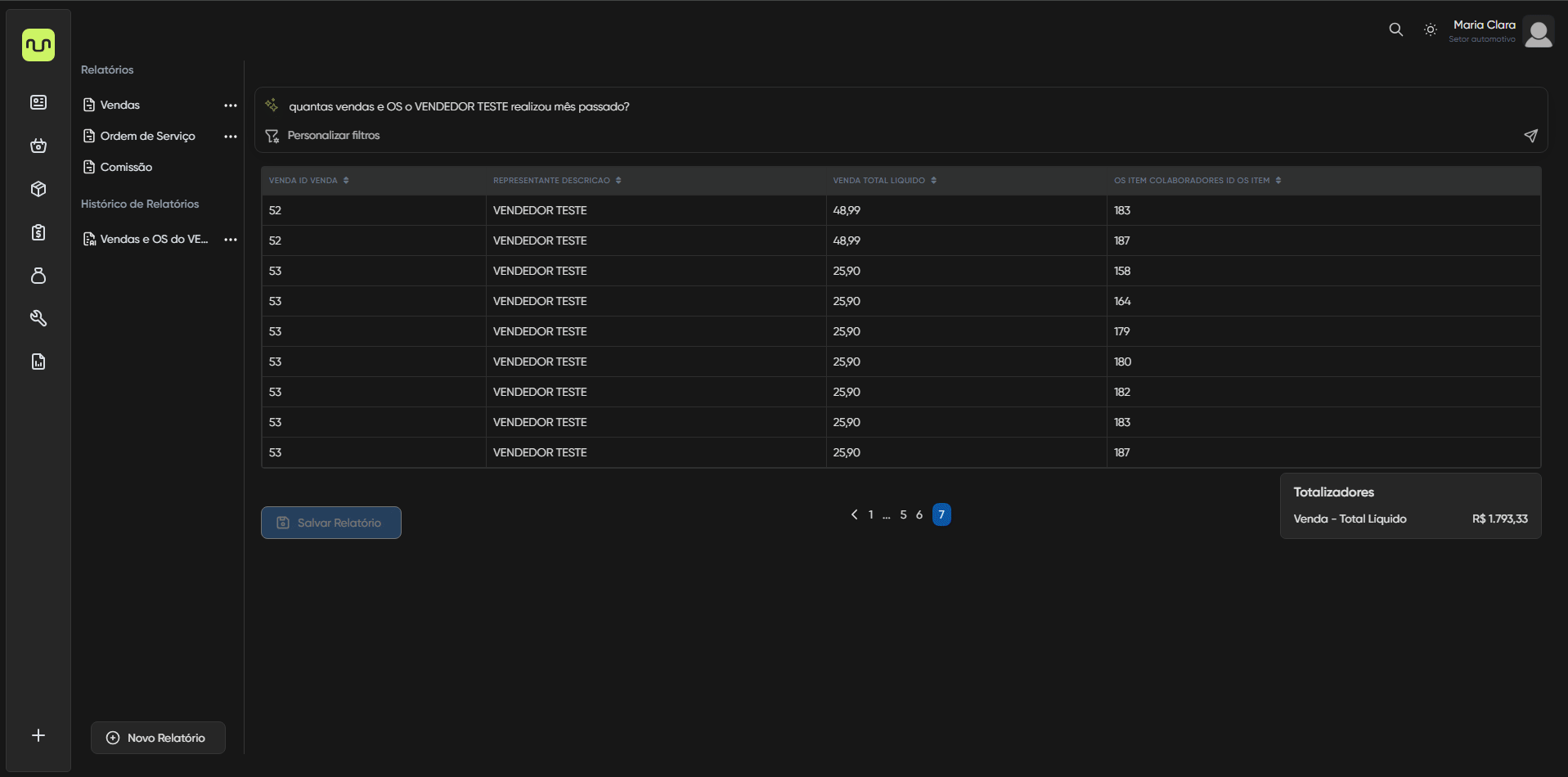Sort by Venda ID Venda column
The width and height of the screenshot is (1568, 777).
(x=346, y=181)
